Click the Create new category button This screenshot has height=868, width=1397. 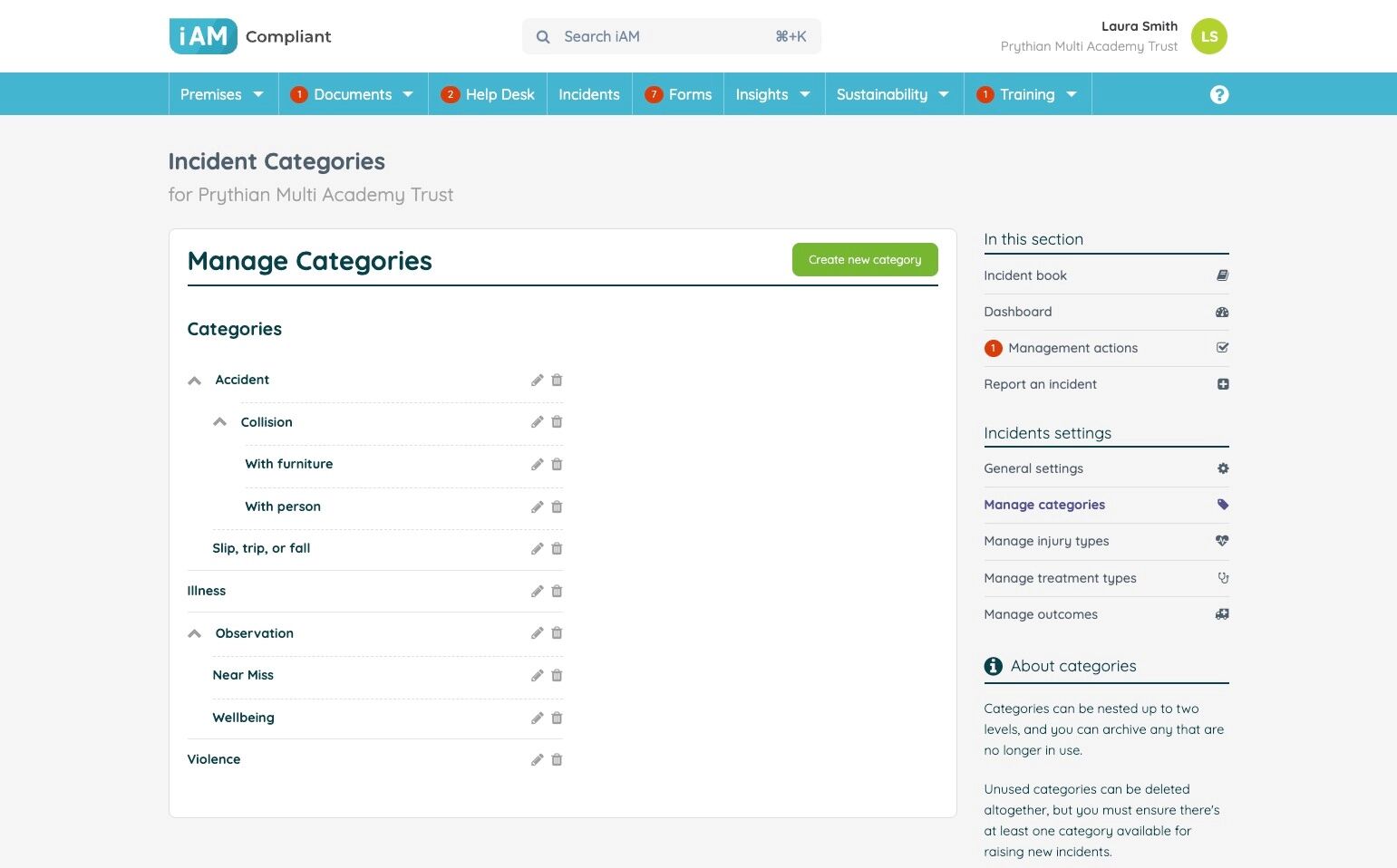(865, 259)
